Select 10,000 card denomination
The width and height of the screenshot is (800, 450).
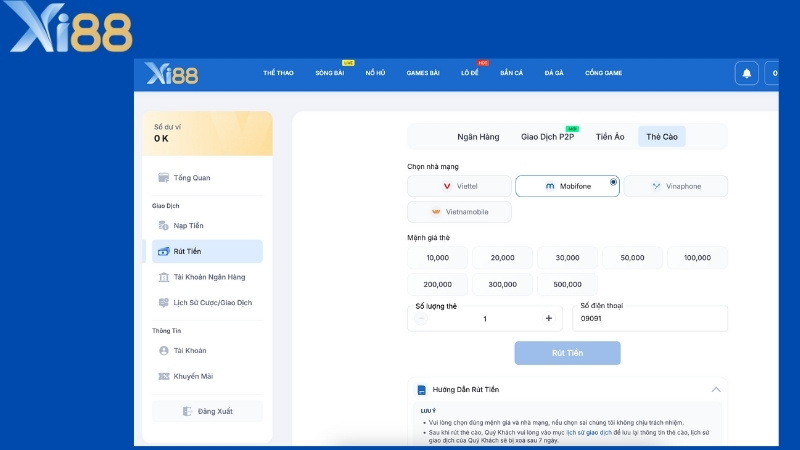tap(437, 258)
